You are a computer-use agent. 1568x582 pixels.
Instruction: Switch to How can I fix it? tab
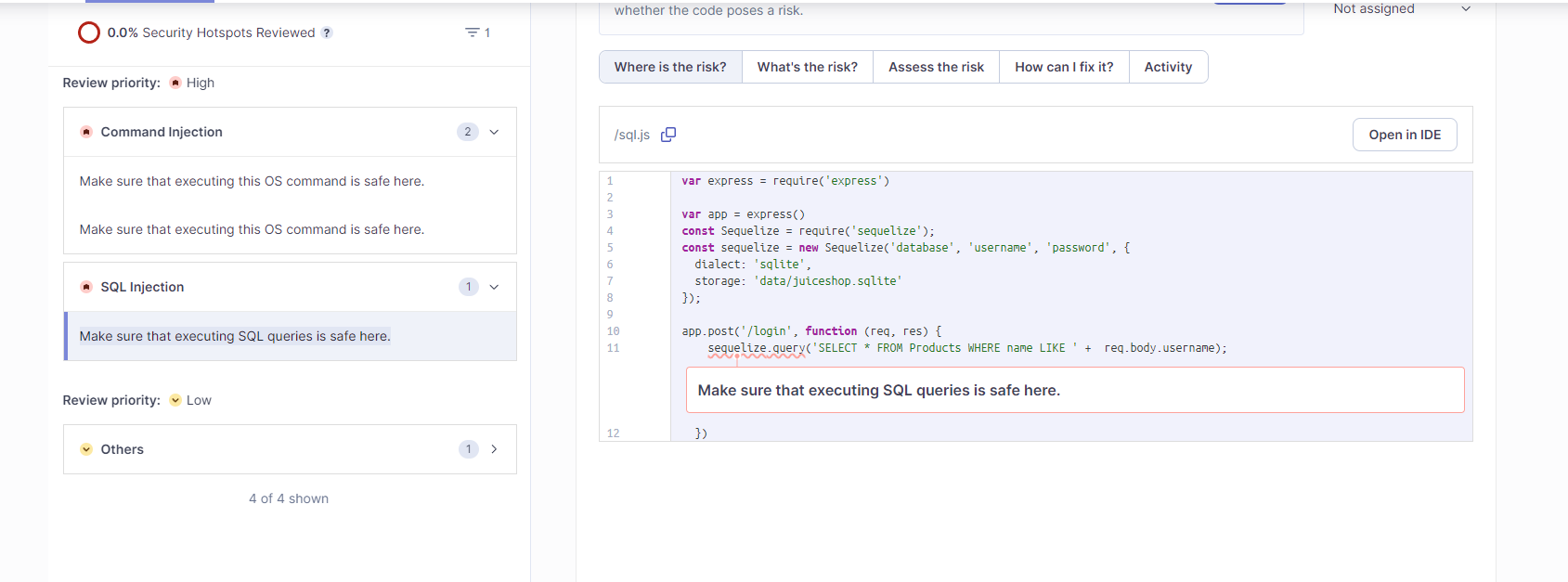tap(1064, 67)
